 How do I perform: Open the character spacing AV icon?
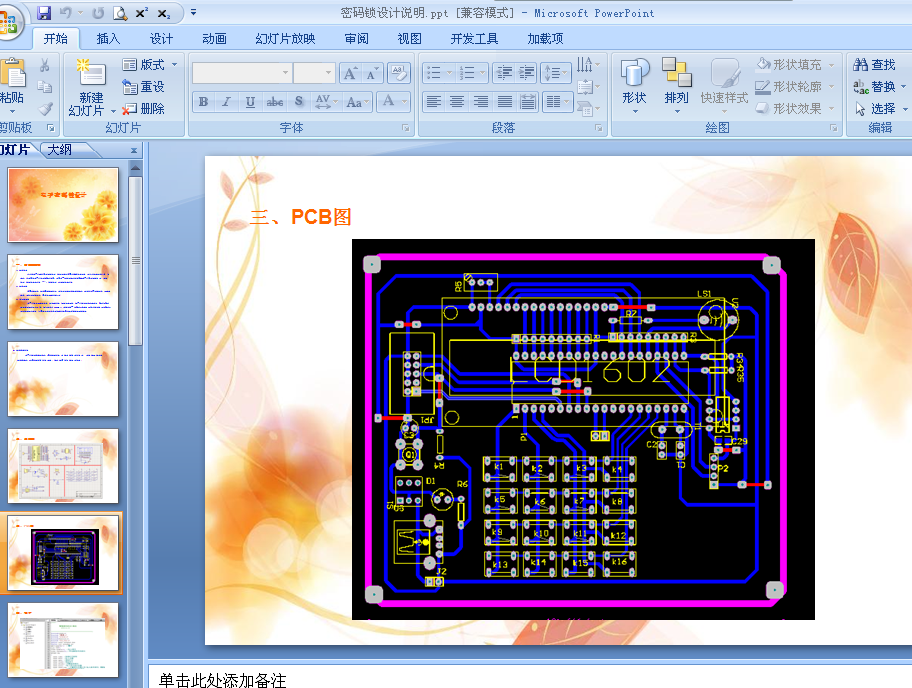pyautogui.click(x=326, y=102)
